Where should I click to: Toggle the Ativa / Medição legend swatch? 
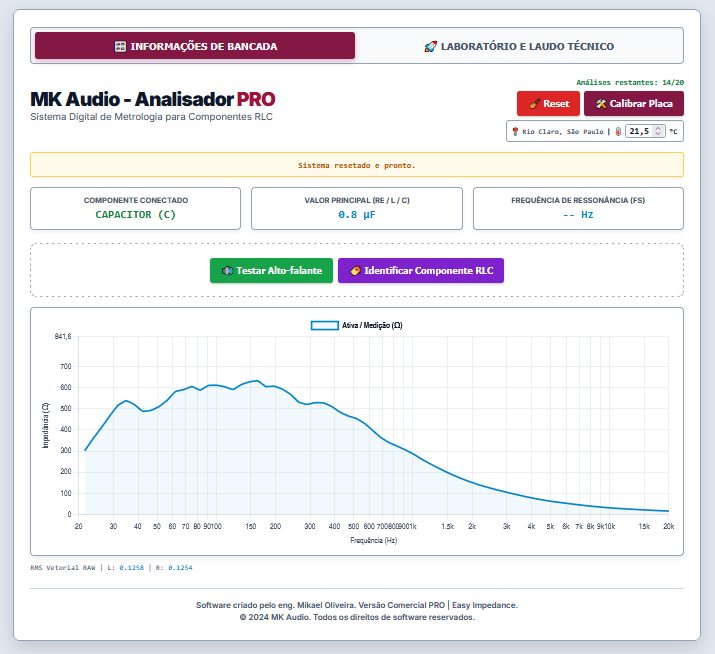pyautogui.click(x=325, y=325)
